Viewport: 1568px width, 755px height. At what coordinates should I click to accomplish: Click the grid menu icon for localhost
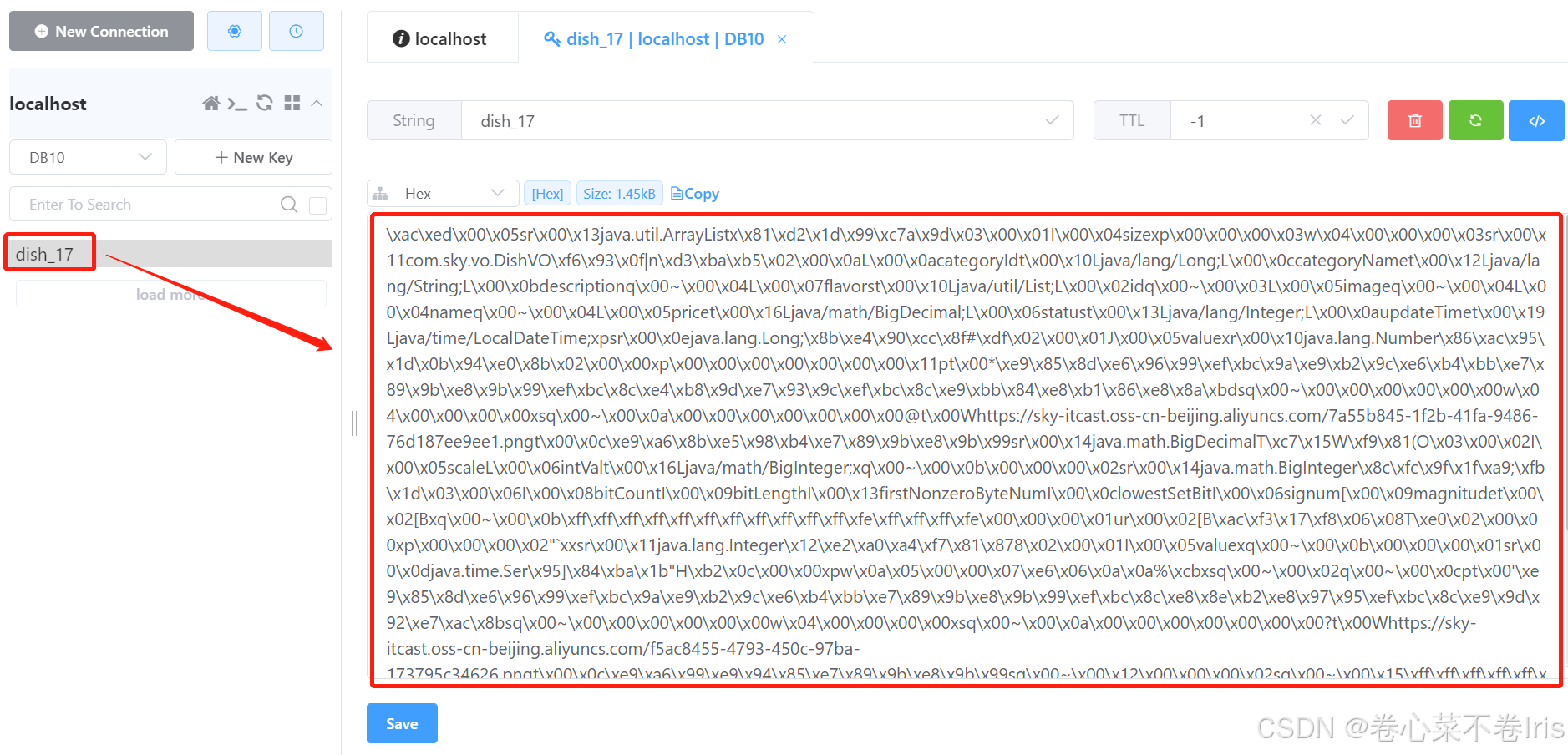pos(292,103)
